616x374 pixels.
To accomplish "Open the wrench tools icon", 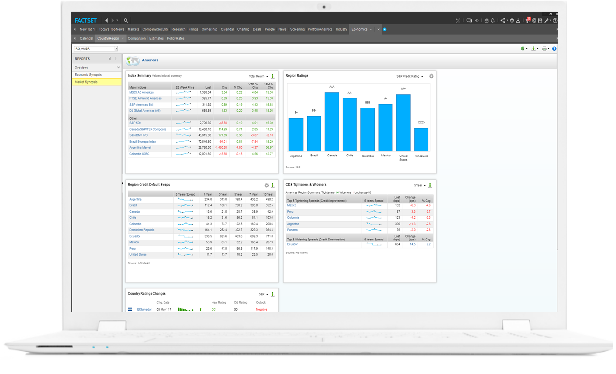I will pos(546,20).
